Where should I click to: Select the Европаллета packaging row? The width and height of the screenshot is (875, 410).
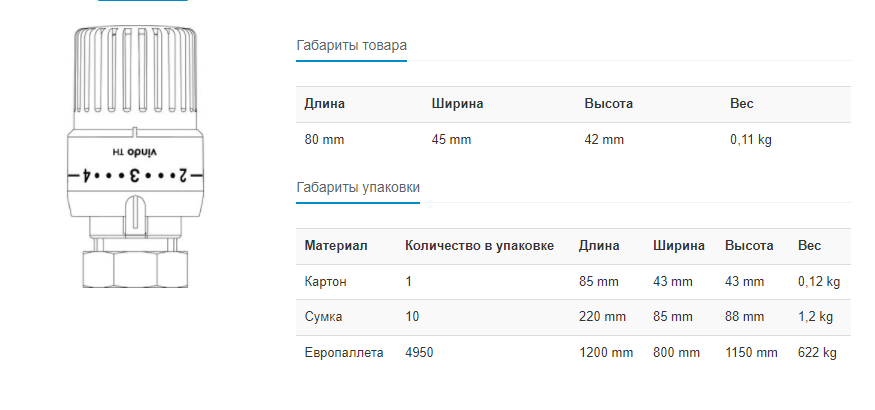coord(573,353)
